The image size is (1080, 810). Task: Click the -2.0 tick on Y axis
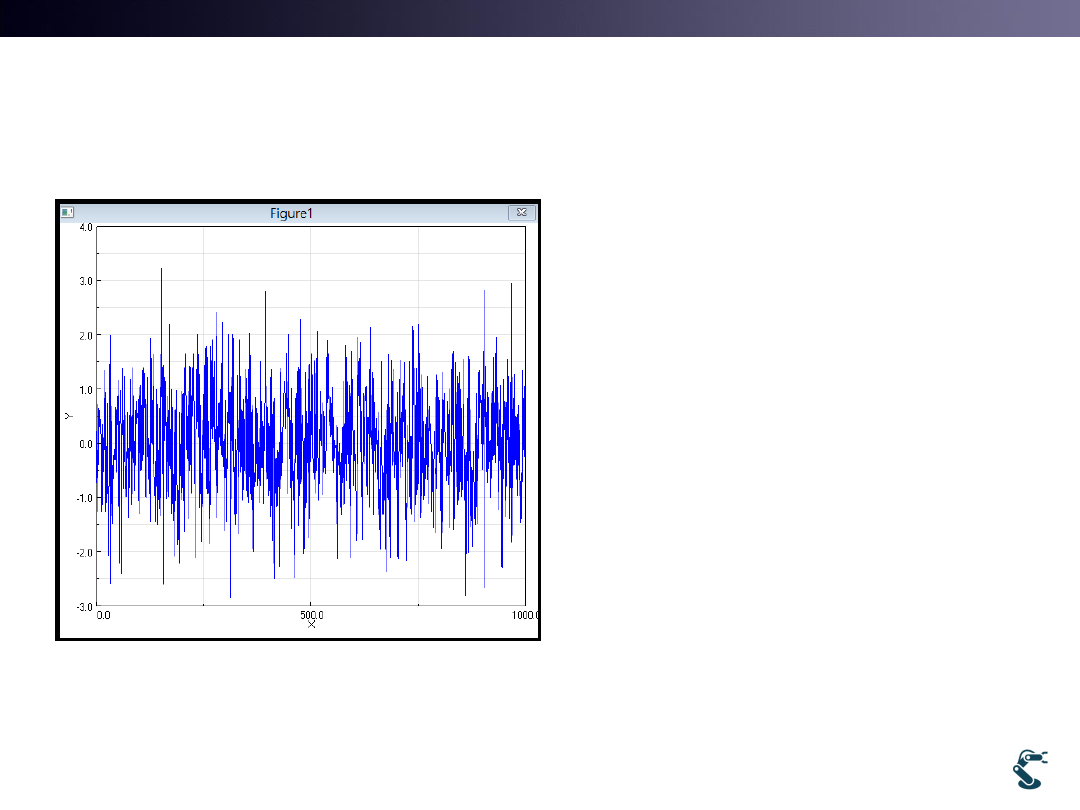click(84, 552)
